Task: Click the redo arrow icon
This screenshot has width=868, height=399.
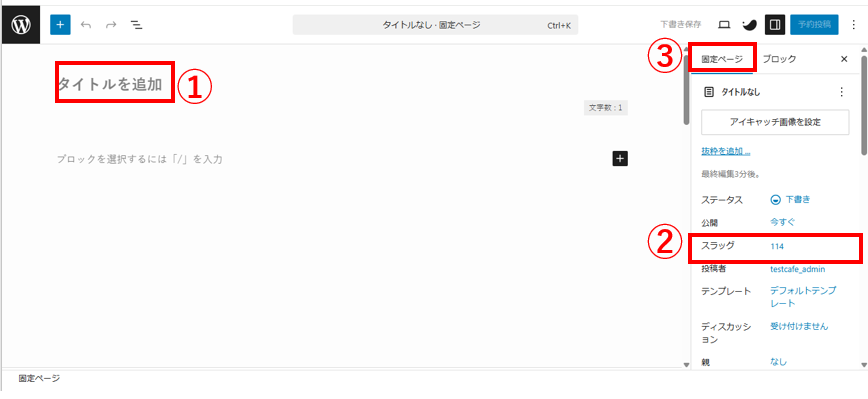Action: pyautogui.click(x=111, y=25)
